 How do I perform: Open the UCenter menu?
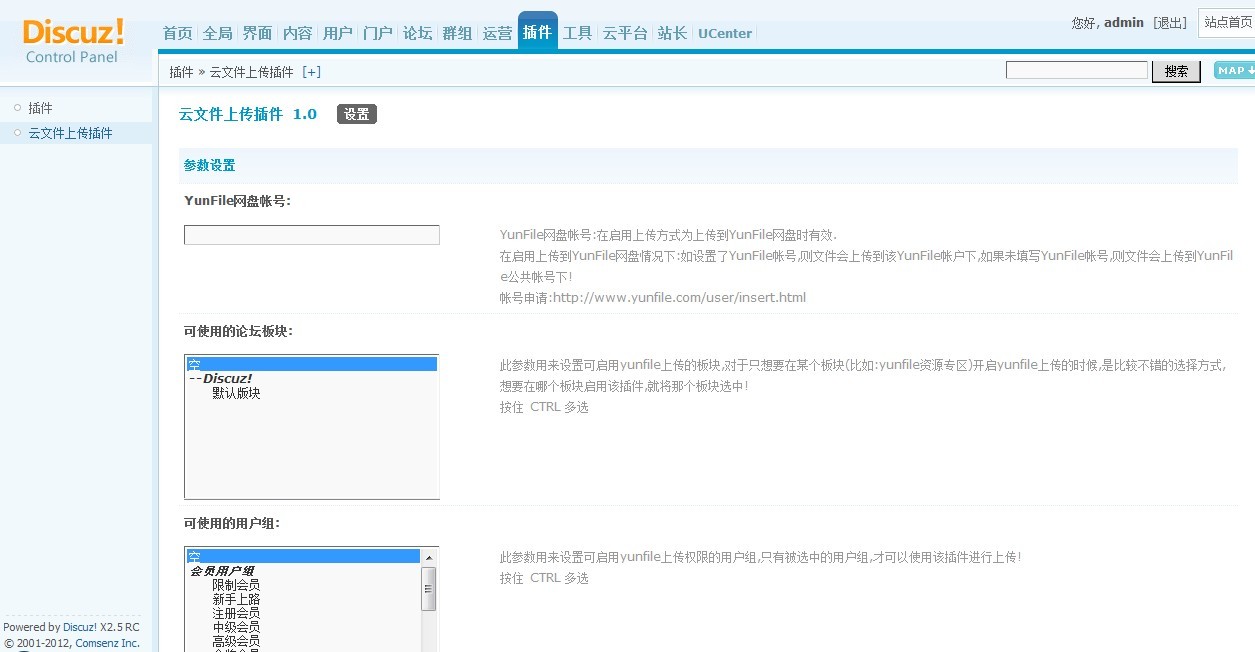point(725,33)
